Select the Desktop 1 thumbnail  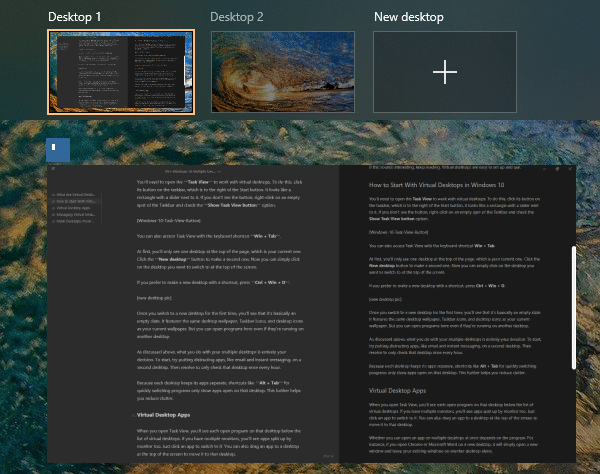[121, 72]
